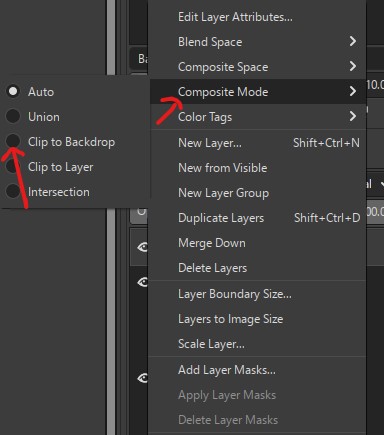Expand arrow next to Composite Mode
This screenshot has height=435, width=384.
(x=353, y=91)
